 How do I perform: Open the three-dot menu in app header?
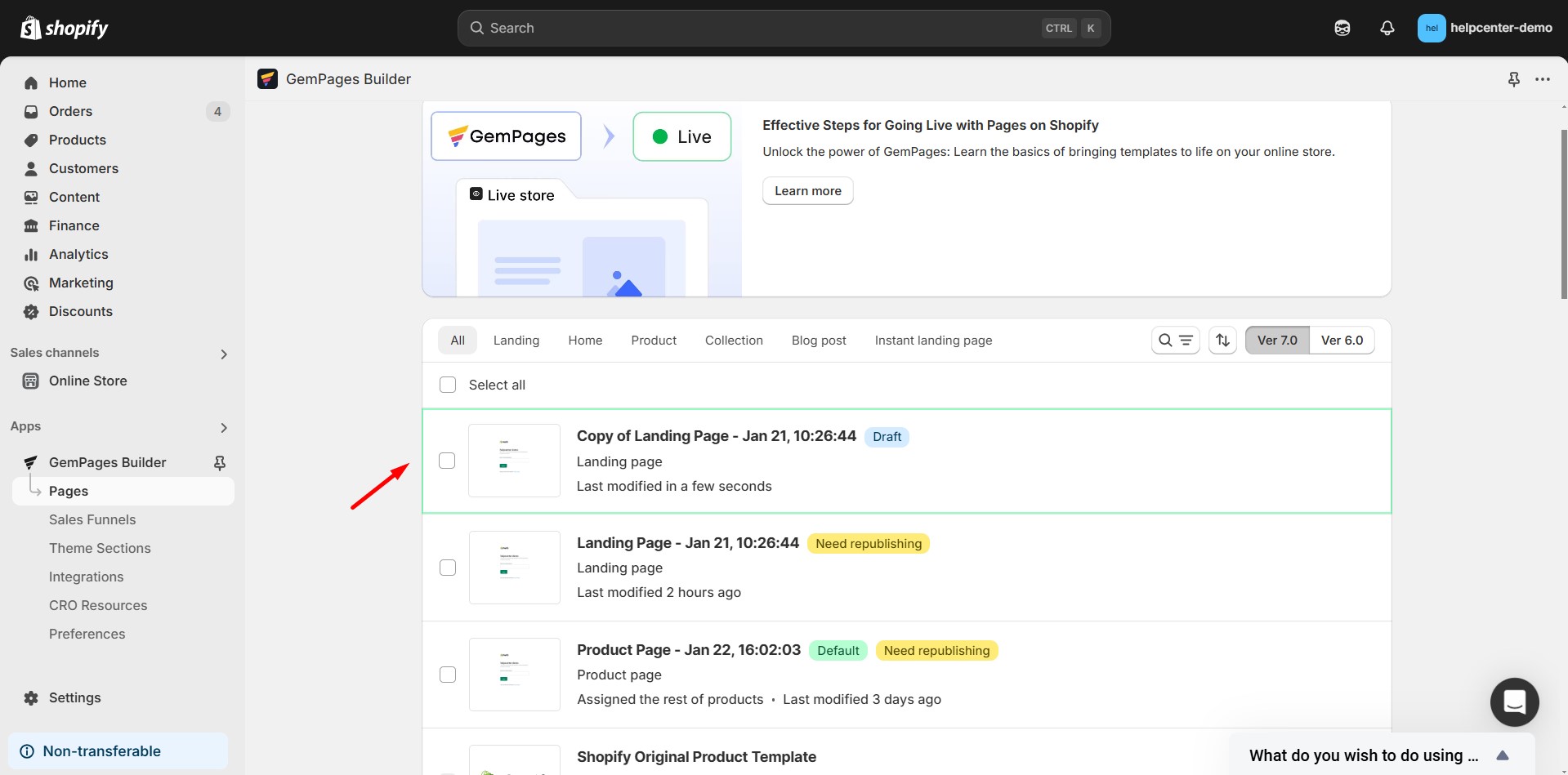click(x=1542, y=79)
